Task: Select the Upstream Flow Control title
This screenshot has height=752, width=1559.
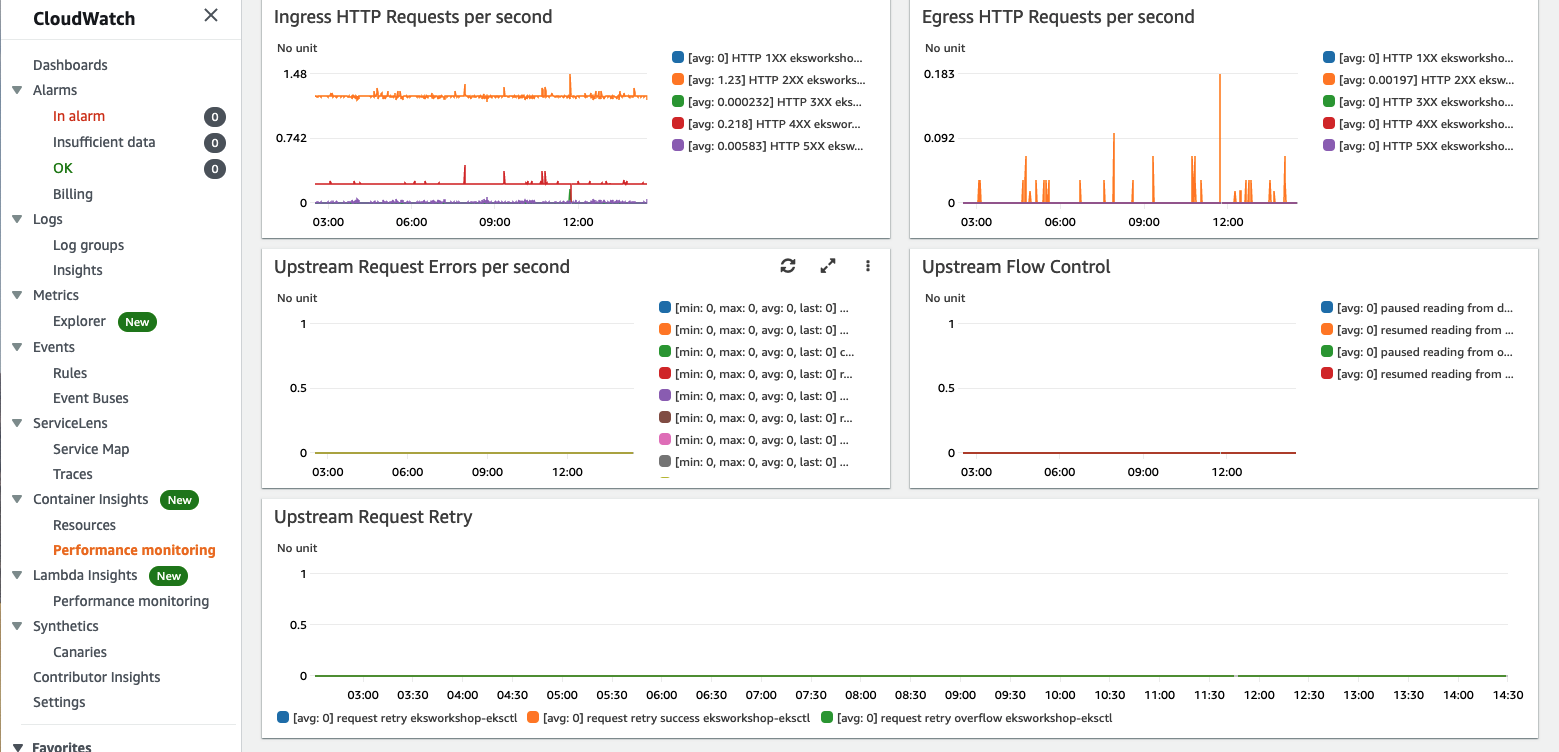Action: pos(1016,267)
